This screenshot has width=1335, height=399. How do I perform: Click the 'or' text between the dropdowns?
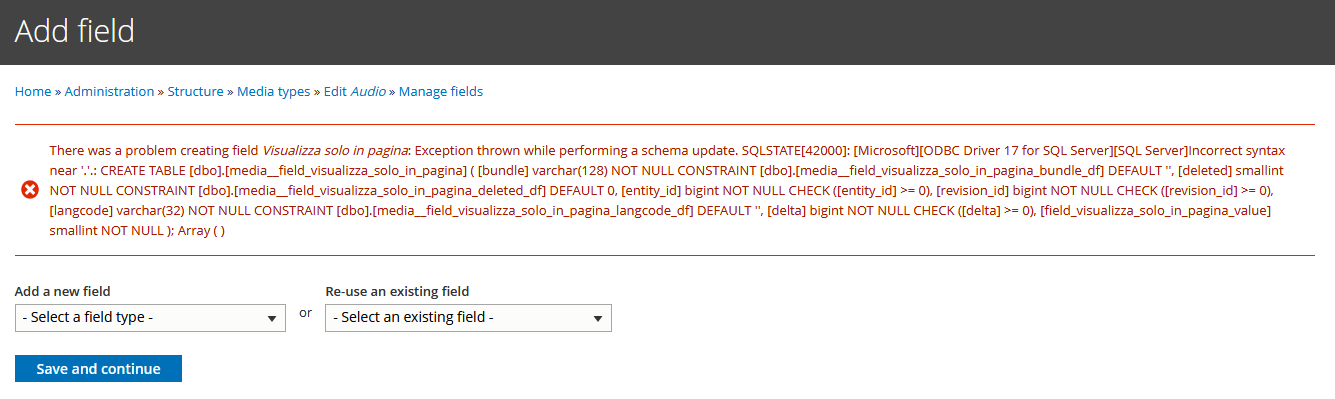pyautogui.click(x=306, y=313)
